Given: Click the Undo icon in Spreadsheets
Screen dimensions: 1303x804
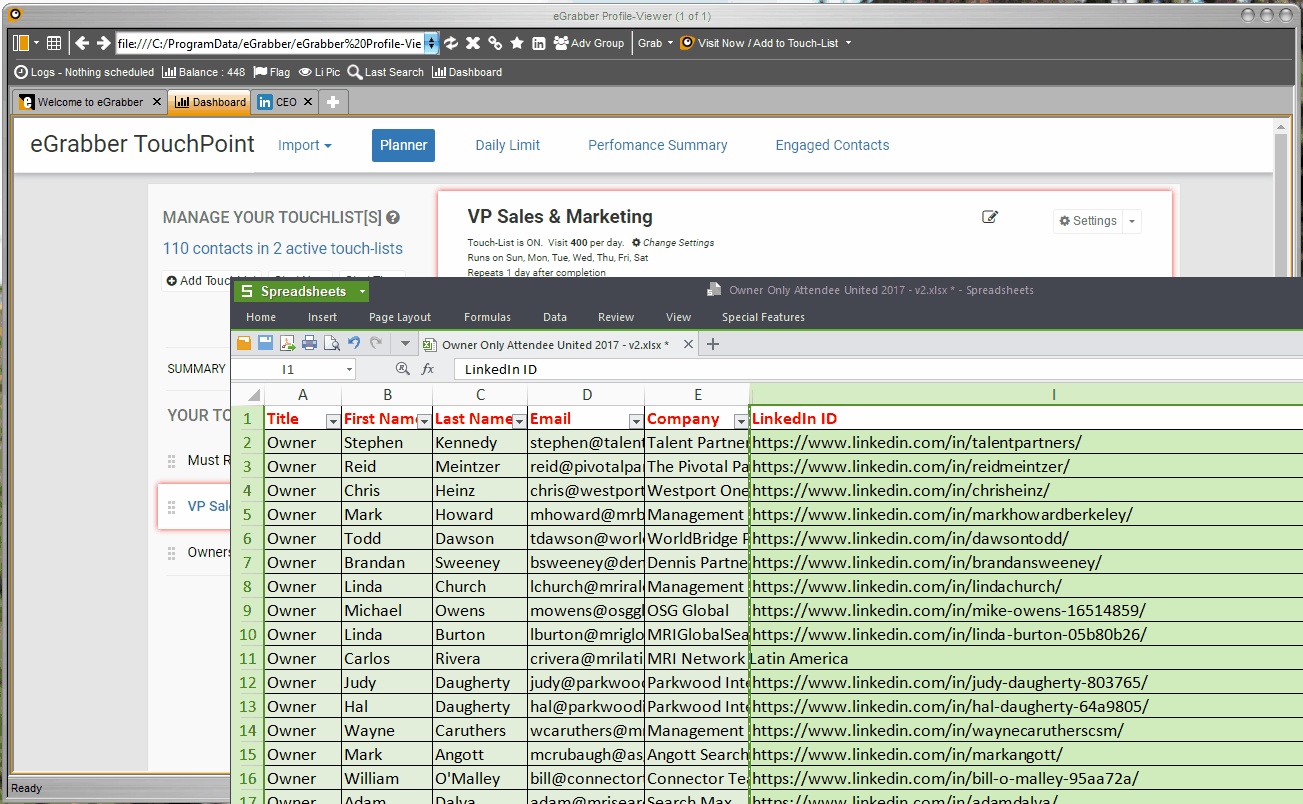Looking at the screenshot, I should click(354, 343).
